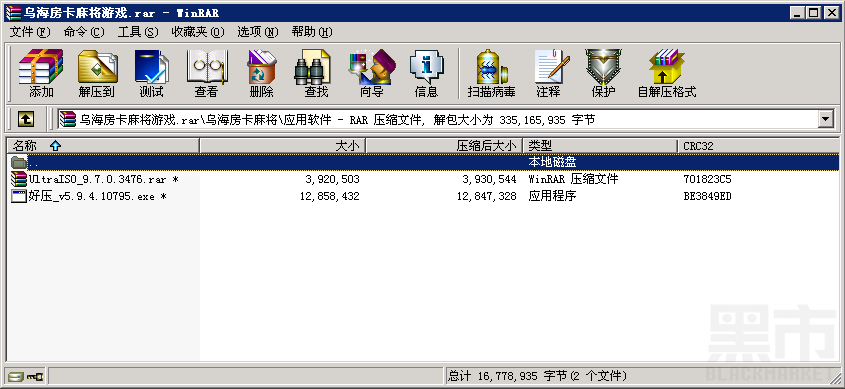Click type WinRAR 压缩文件
845x389 pixels.
[x=573, y=179]
